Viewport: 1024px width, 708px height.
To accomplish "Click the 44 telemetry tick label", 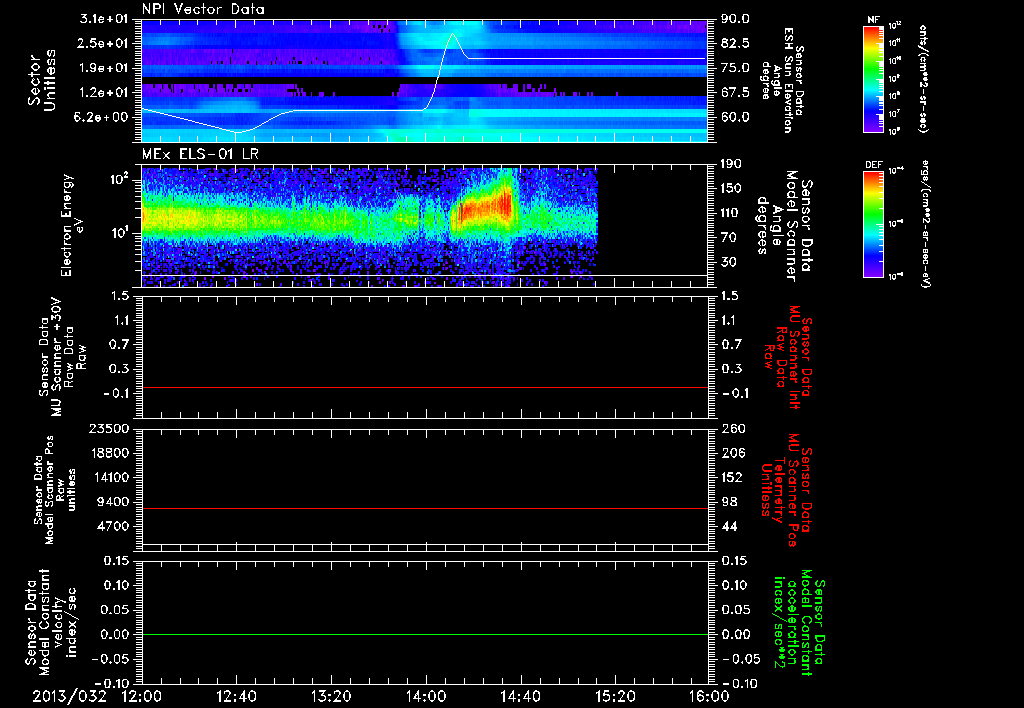I will 729,526.
